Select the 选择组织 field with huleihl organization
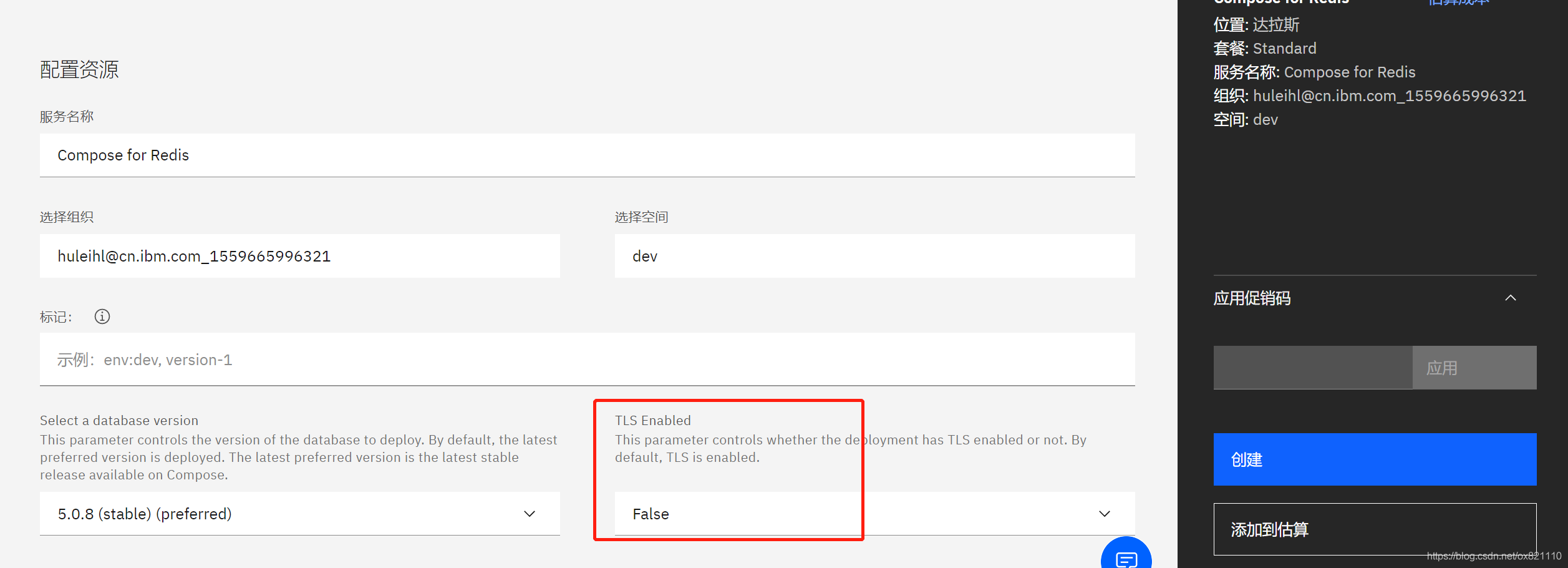This screenshot has height=568, width=1568. [300, 256]
